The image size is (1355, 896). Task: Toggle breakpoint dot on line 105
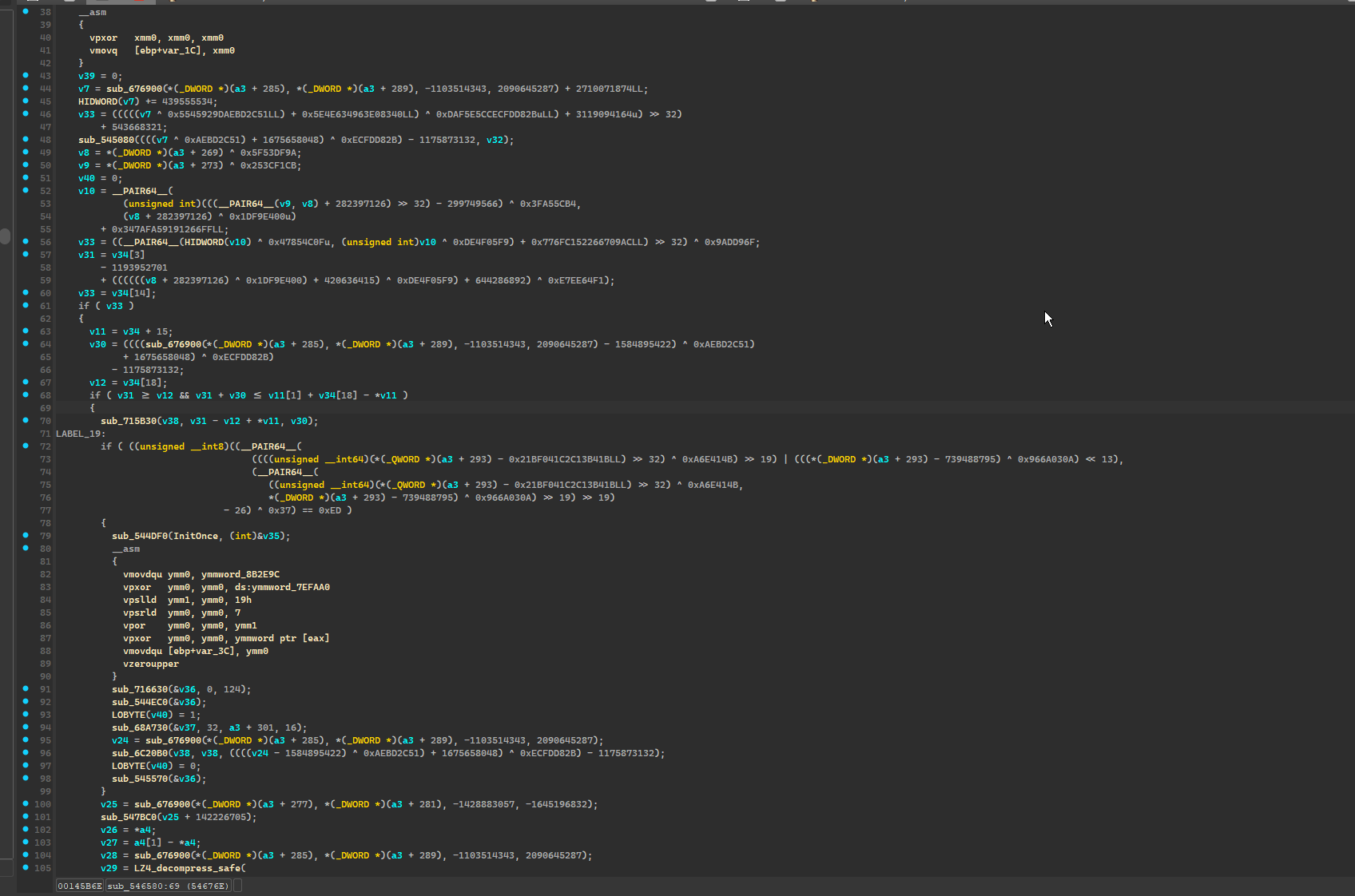[x=26, y=867]
